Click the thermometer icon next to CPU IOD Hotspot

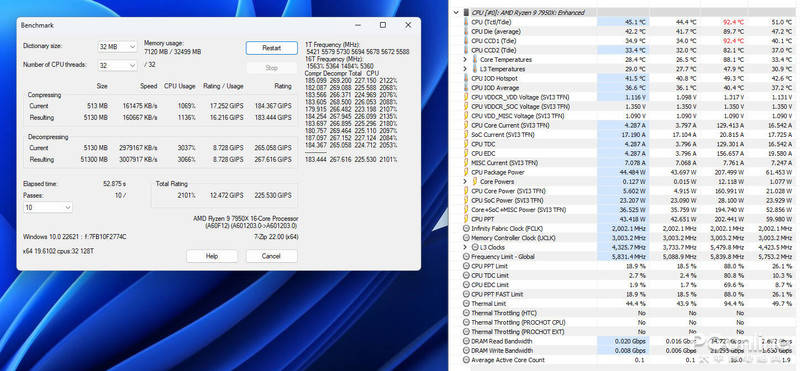(x=466, y=78)
